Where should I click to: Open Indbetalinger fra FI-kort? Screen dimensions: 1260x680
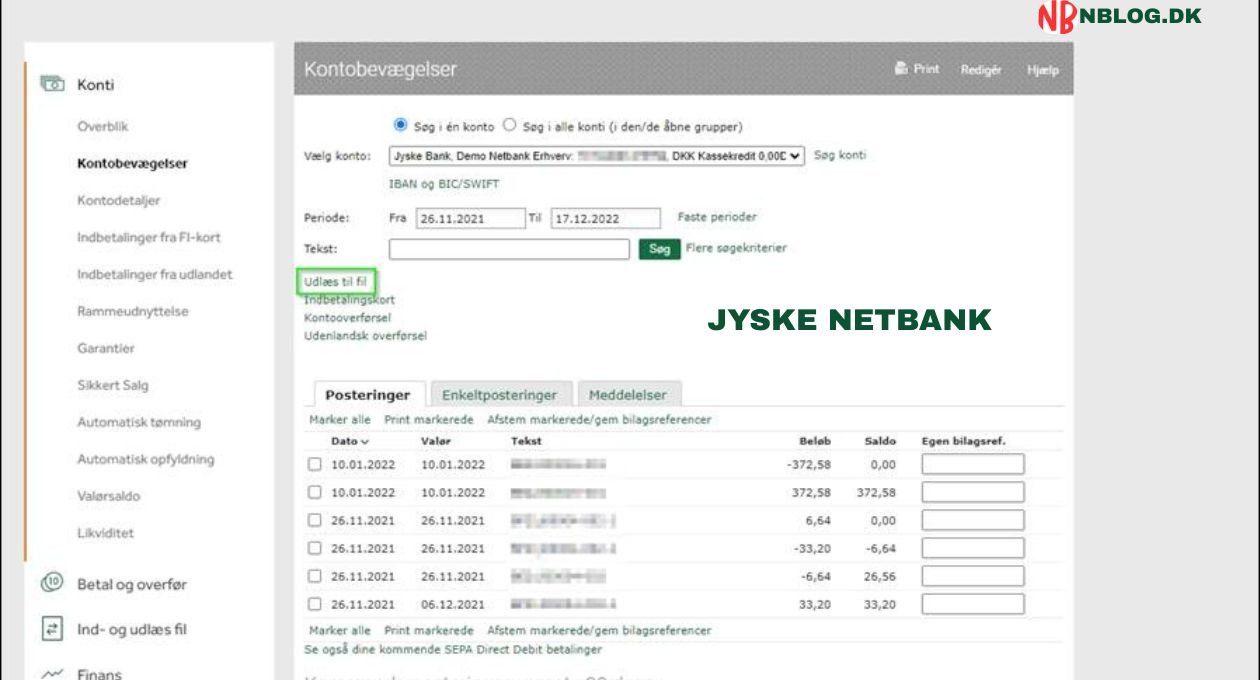(x=149, y=238)
